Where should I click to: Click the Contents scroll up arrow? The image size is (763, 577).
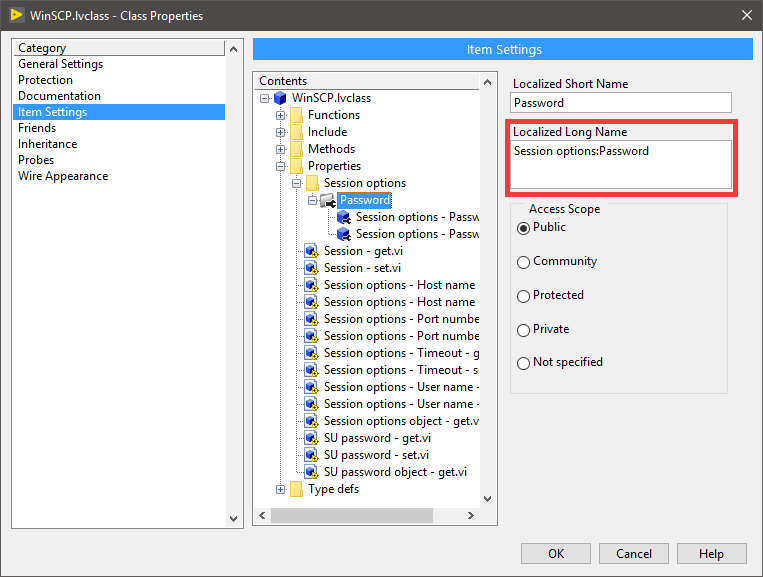[488, 82]
